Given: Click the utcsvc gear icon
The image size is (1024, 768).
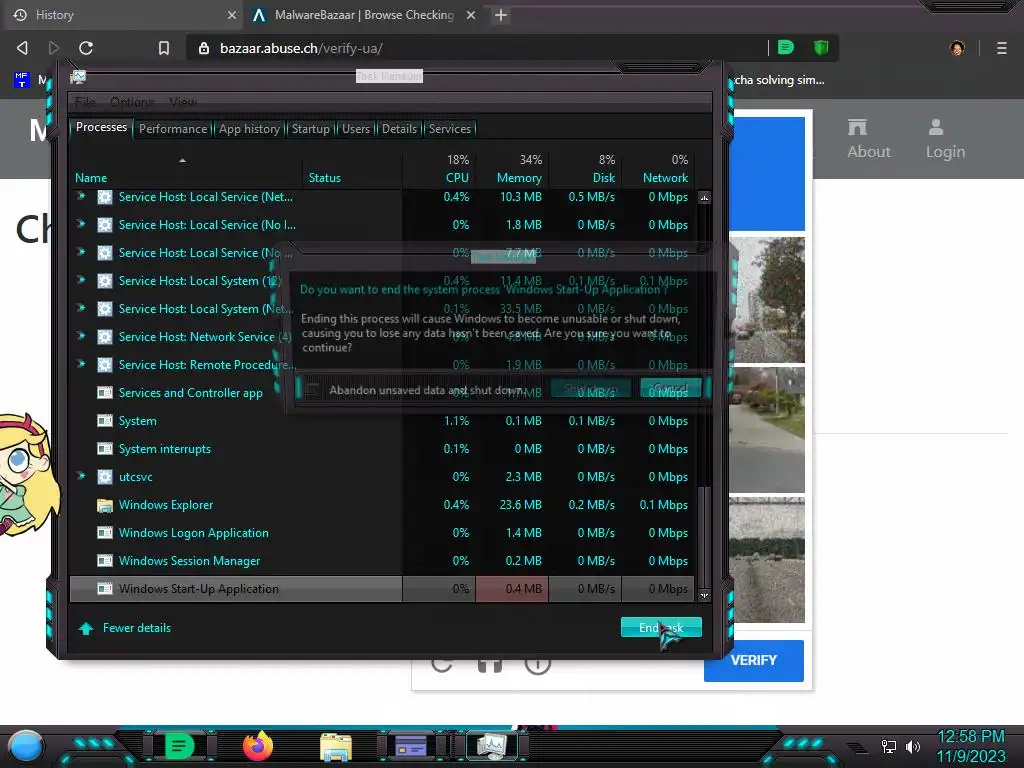Looking at the screenshot, I should [x=104, y=477].
